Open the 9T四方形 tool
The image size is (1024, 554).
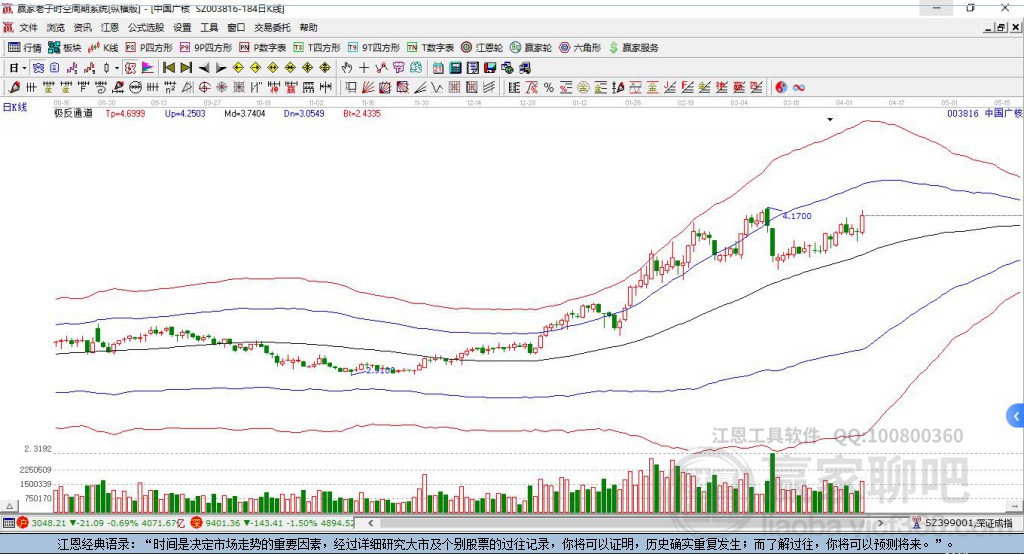(374, 48)
